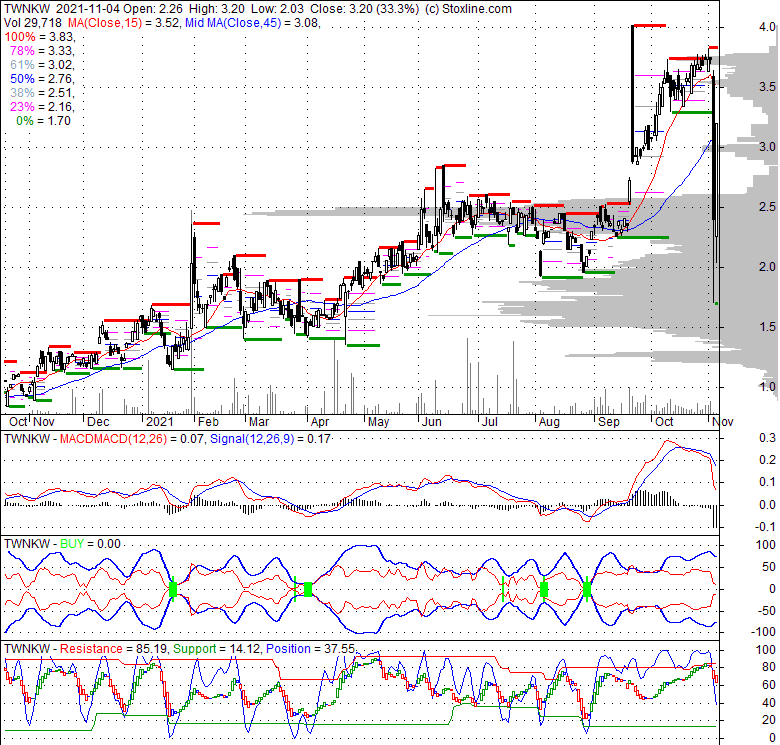Click the 1.5 price axis label
The height and width of the screenshot is (745, 780).
coord(767,327)
